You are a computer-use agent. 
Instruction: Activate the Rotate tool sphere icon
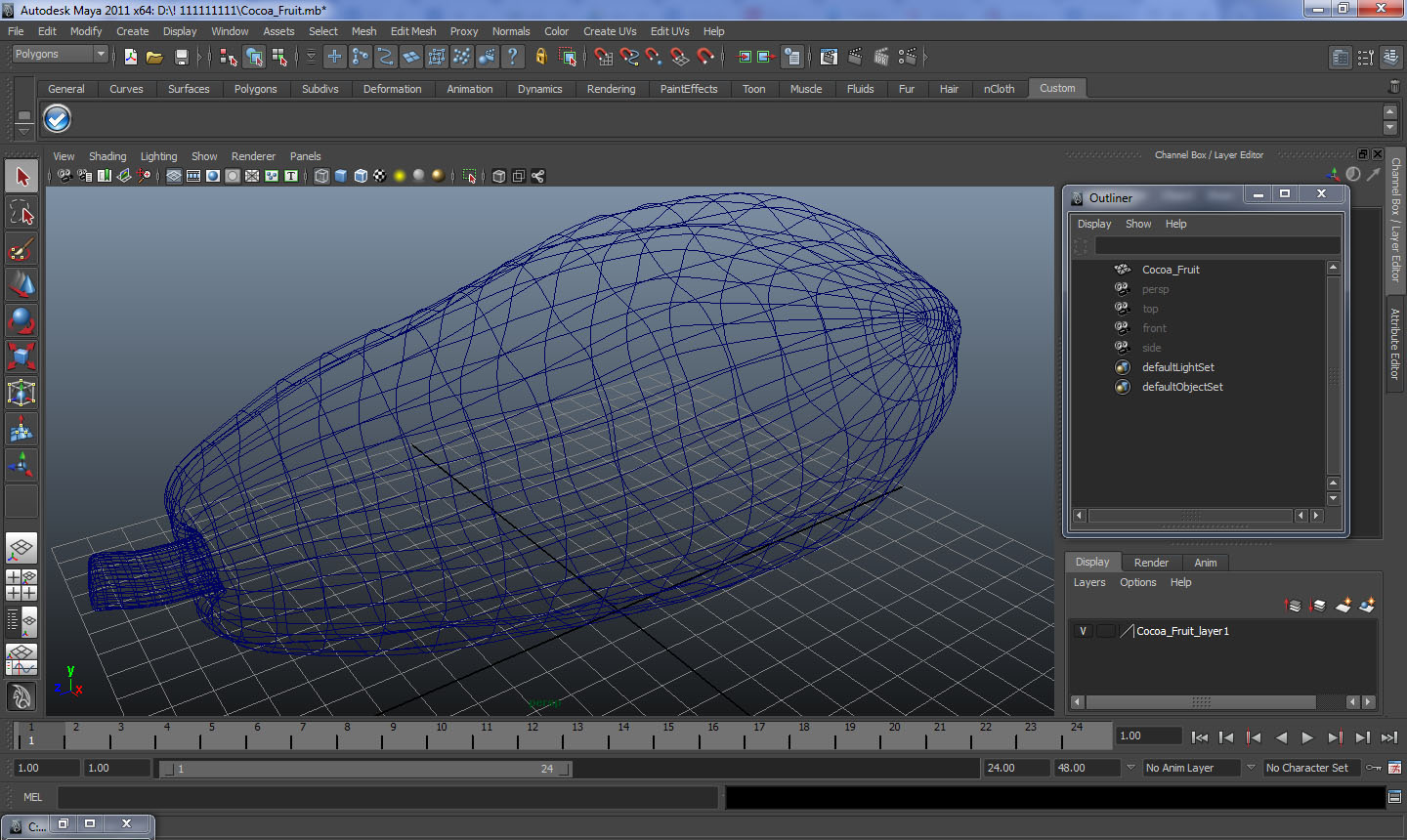pyautogui.click(x=21, y=319)
